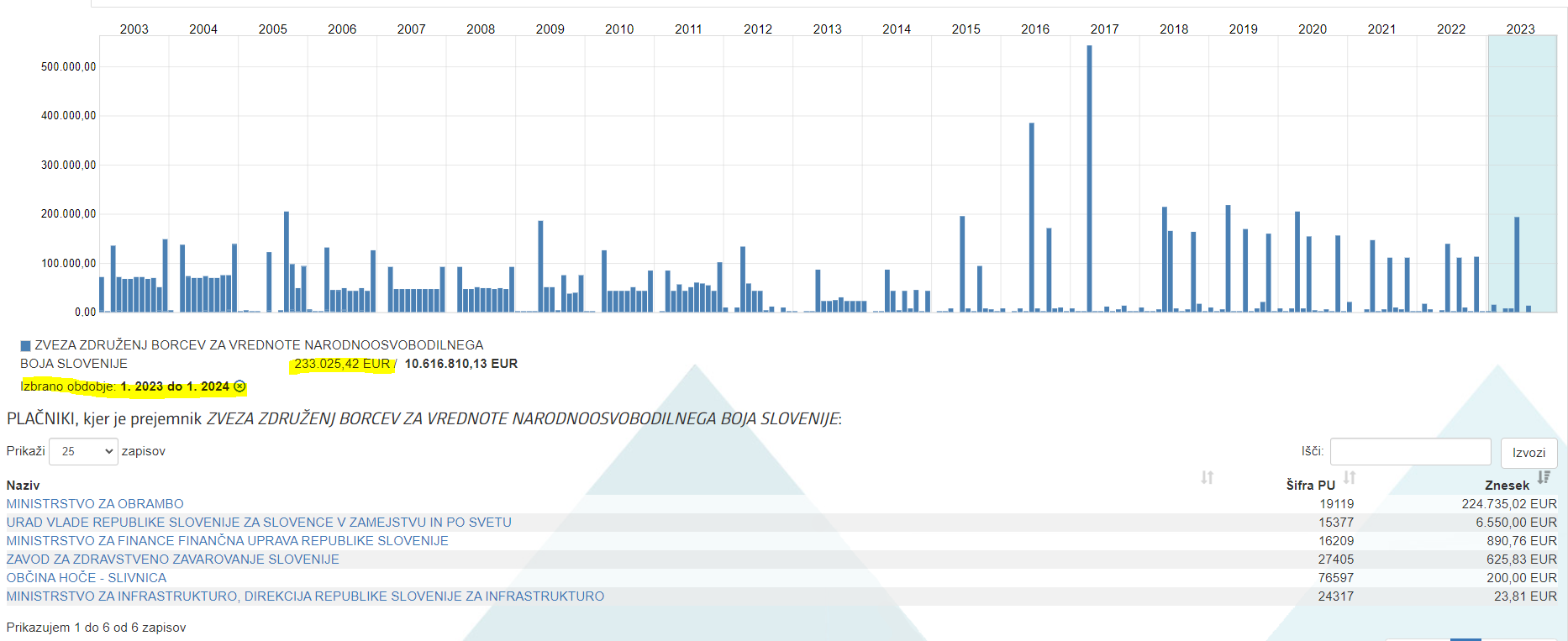This screenshot has height=641, width=1568.
Task: Select the 2003 year label on the chart
Action: click(x=134, y=29)
